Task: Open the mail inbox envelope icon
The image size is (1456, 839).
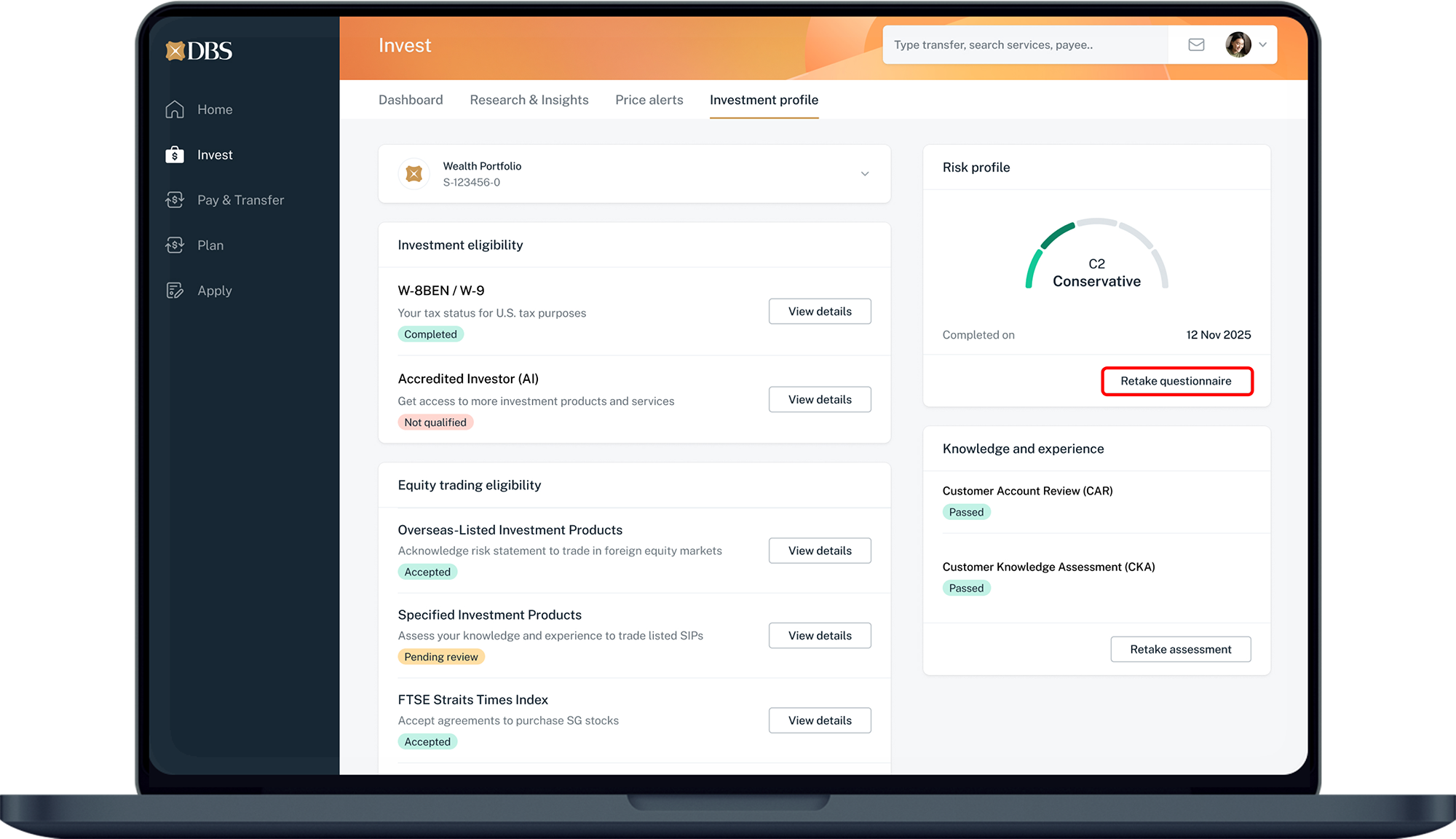Action: pos(1196,45)
